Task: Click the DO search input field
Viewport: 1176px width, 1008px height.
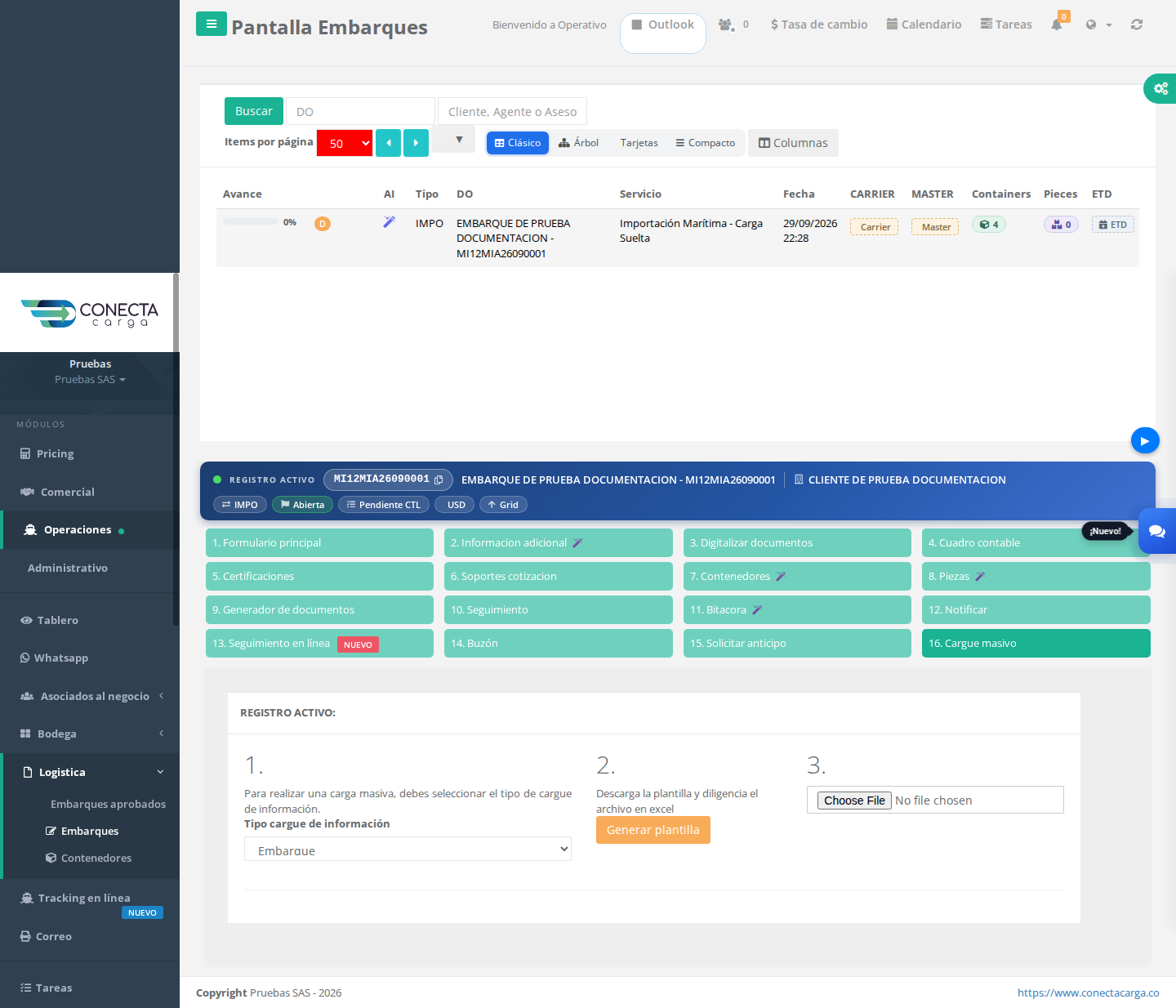Action: (360, 111)
